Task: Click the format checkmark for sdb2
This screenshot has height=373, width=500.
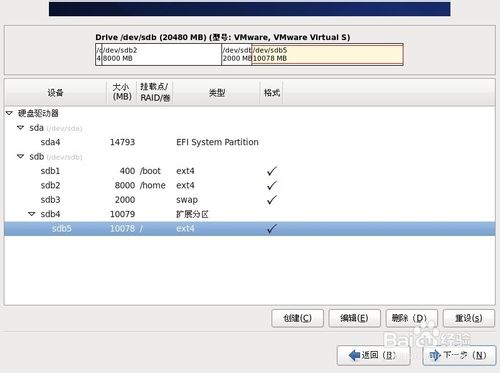Action: point(272,185)
